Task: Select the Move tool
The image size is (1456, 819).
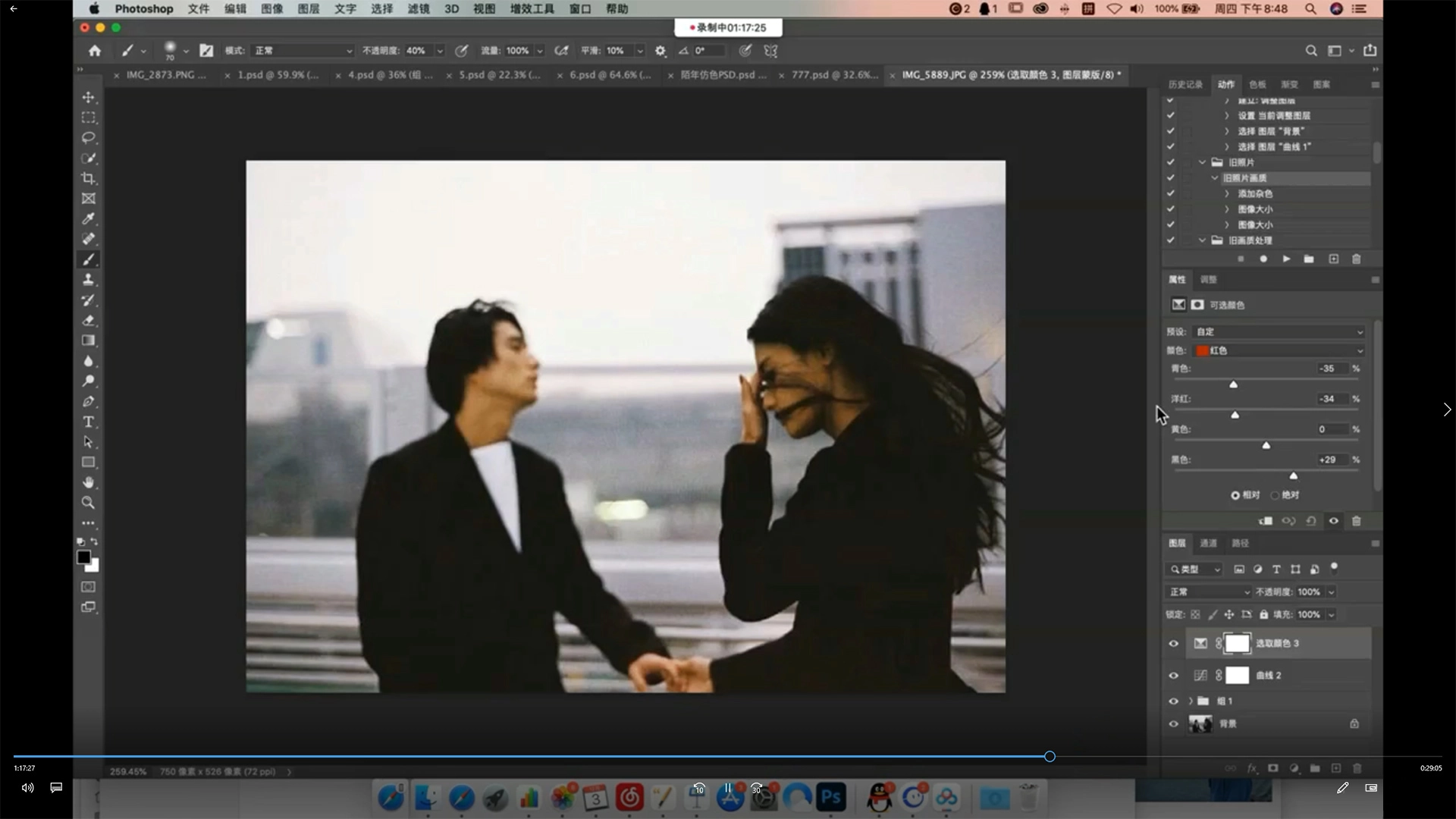Action: [89, 97]
